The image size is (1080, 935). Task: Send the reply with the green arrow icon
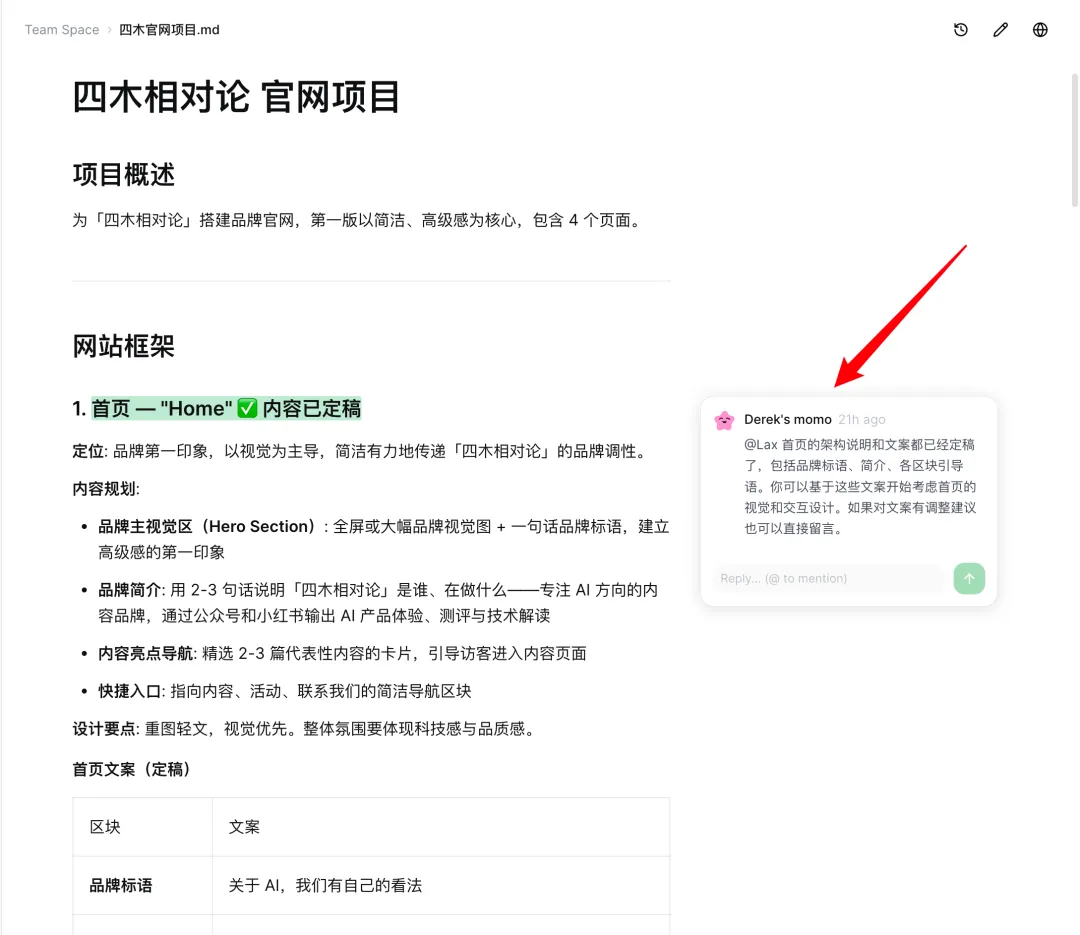tap(968, 578)
